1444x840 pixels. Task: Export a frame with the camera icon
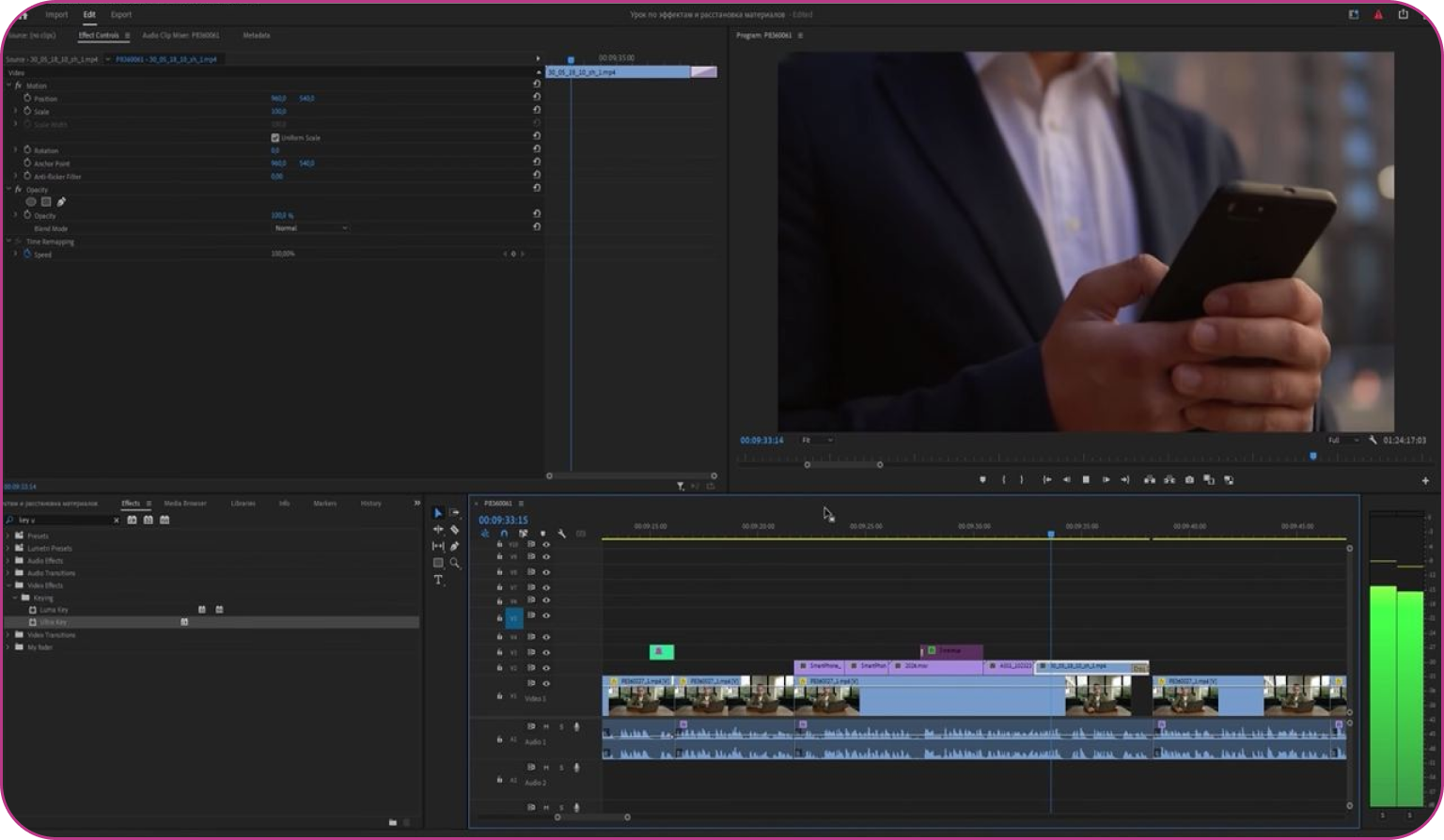pyautogui.click(x=1189, y=480)
